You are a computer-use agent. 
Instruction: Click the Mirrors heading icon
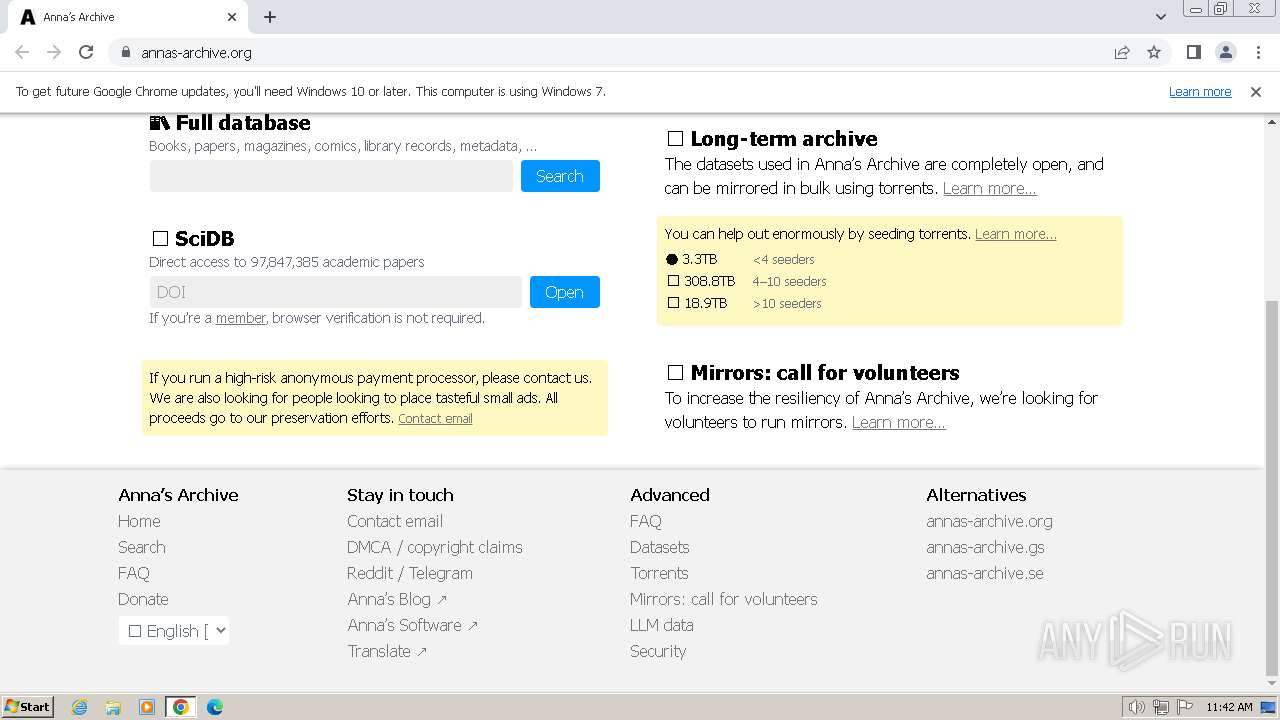coord(675,373)
